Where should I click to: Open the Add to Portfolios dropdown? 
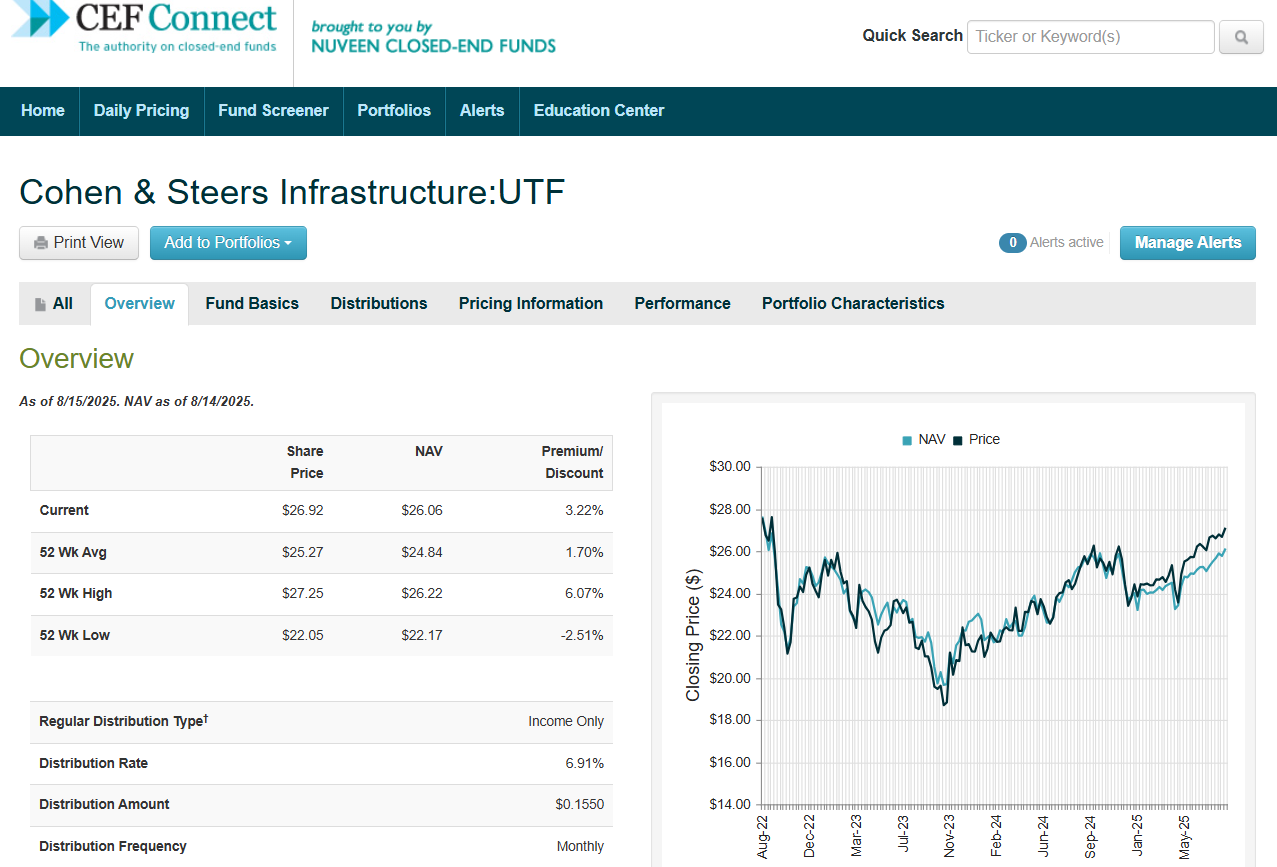coord(228,243)
